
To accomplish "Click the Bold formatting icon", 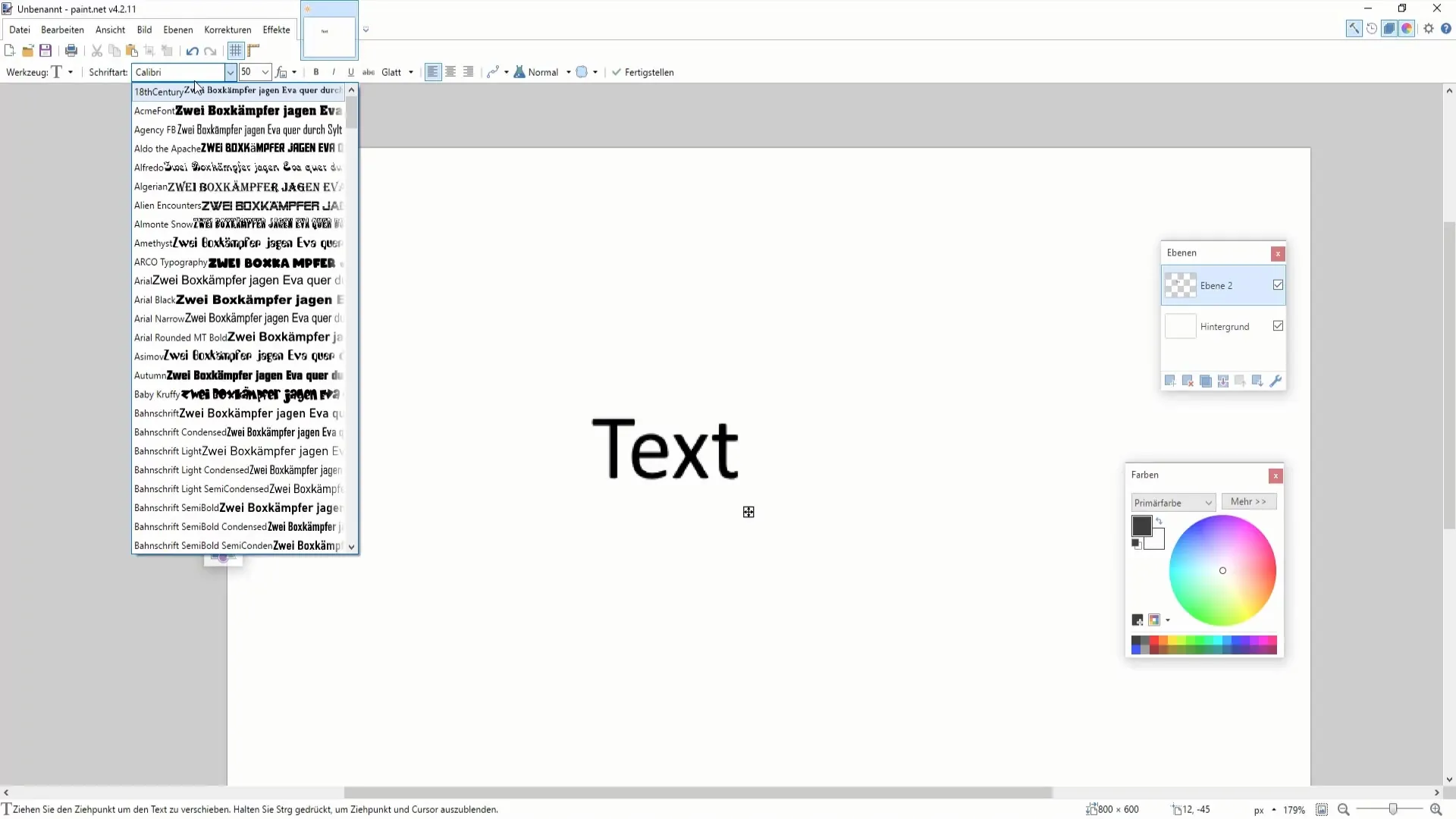I will [x=316, y=72].
